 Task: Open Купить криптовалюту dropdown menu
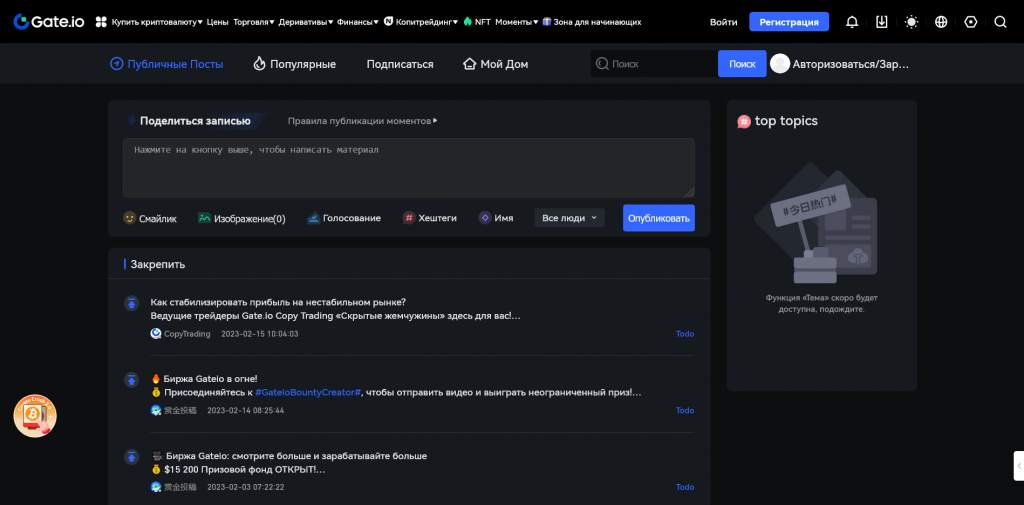153,21
